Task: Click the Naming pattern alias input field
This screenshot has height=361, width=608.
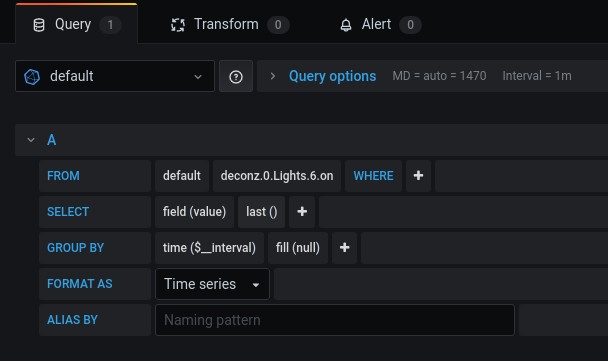Action: (335, 320)
